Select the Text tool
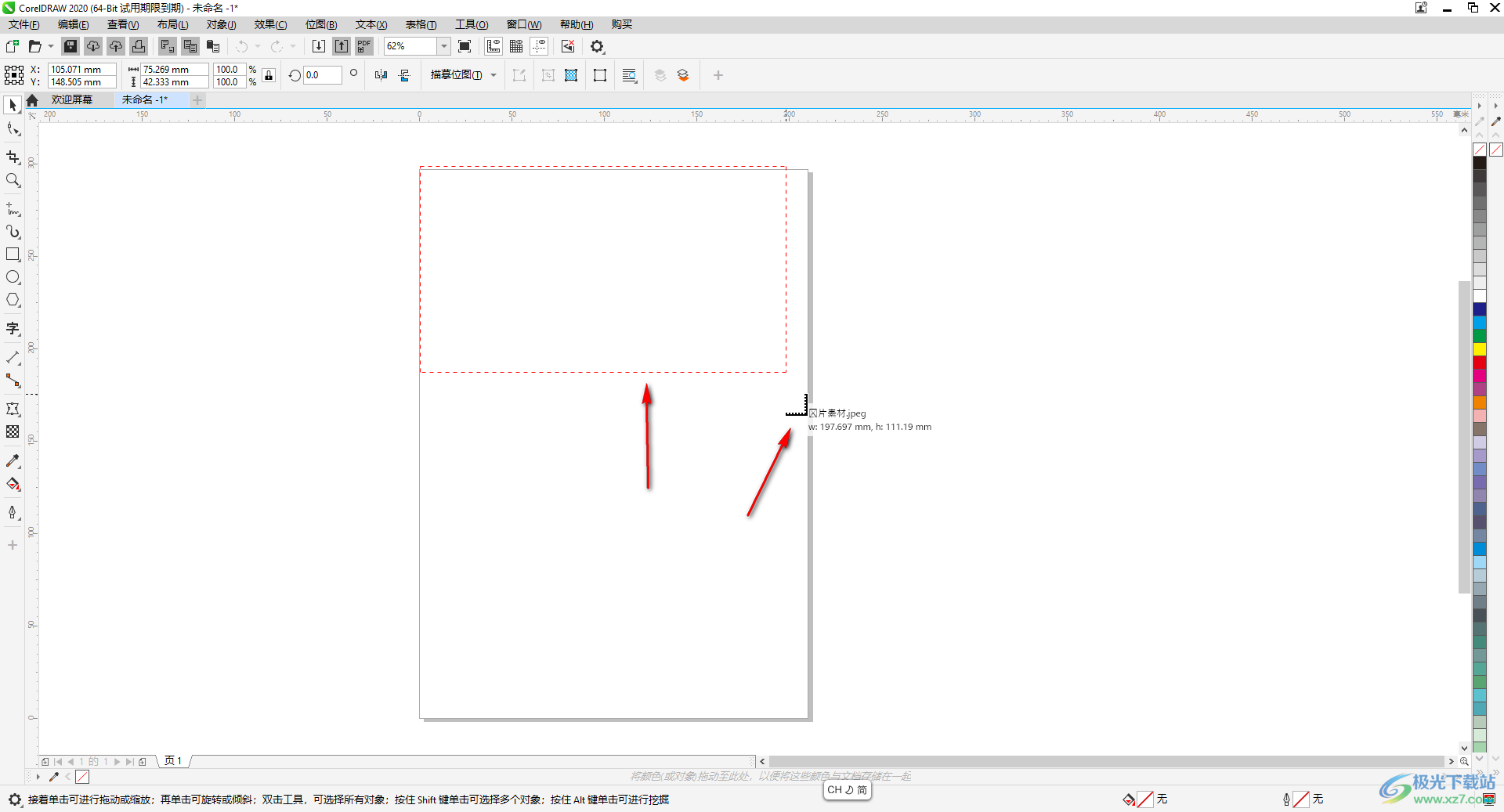Screen dimensions: 1504x812 [13, 329]
